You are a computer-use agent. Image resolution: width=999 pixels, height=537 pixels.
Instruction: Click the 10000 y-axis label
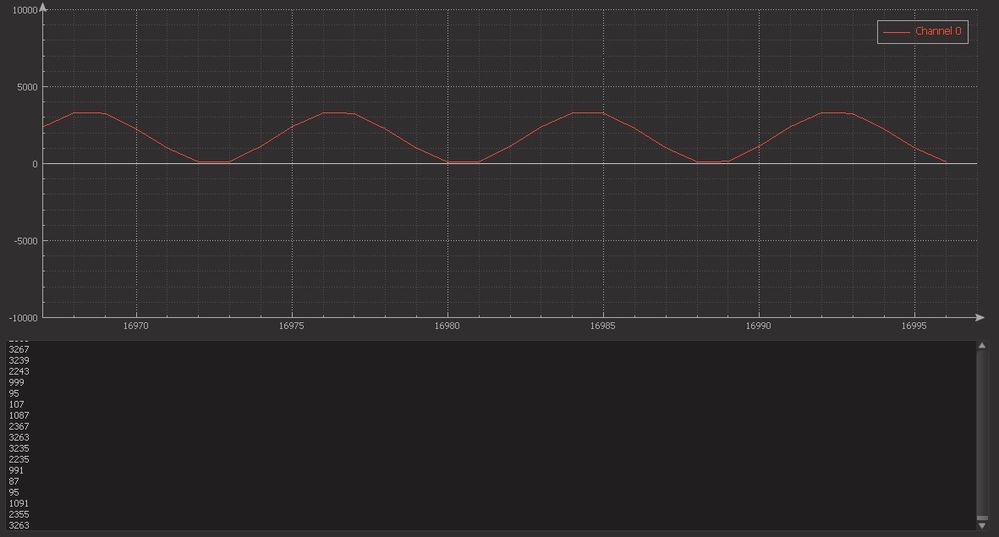click(x=25, y=10)
